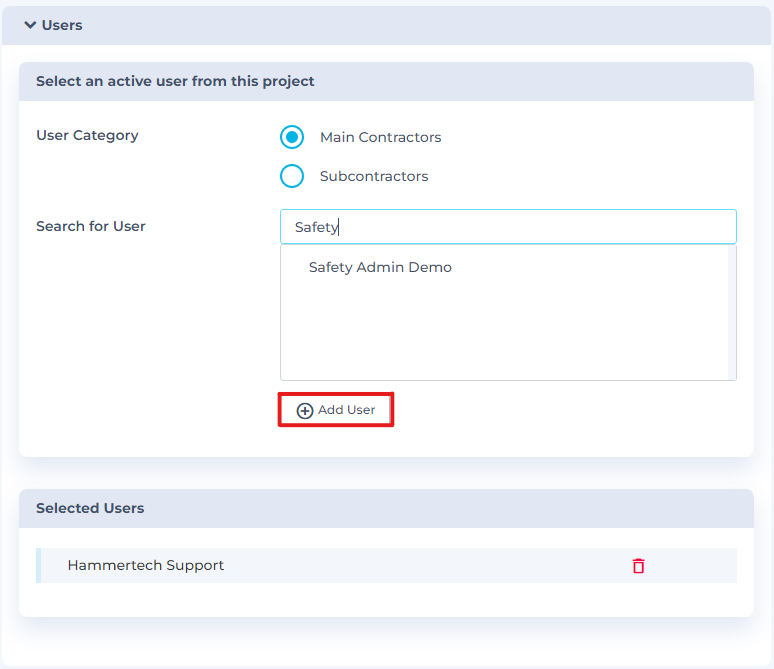Click blue accent bar beside Hammertech Support
Image resolution: width=774 pixels, height=669 pixels.
coord(38,566)
